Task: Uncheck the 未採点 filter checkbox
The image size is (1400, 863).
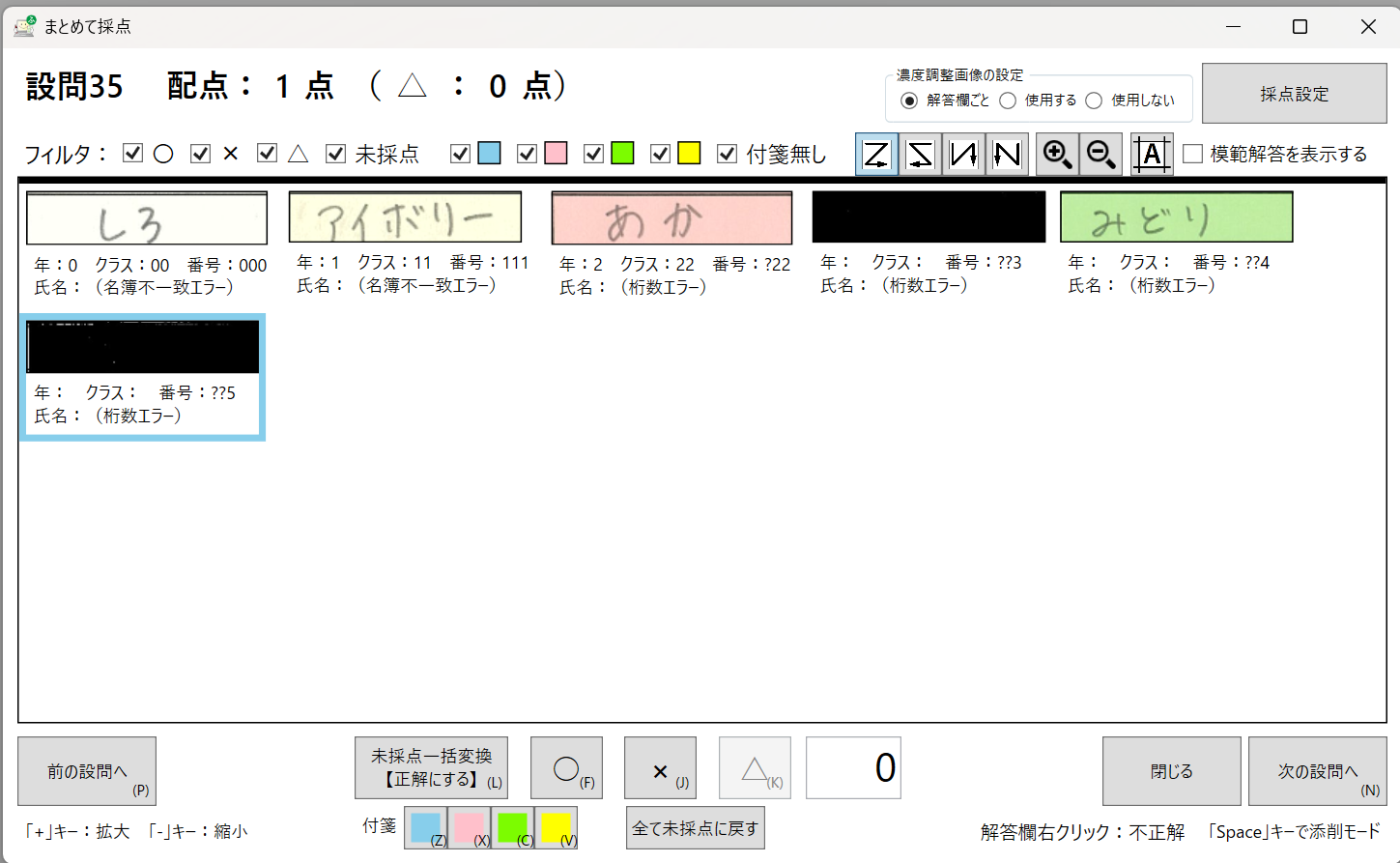Action: click(x=336, y=154)
